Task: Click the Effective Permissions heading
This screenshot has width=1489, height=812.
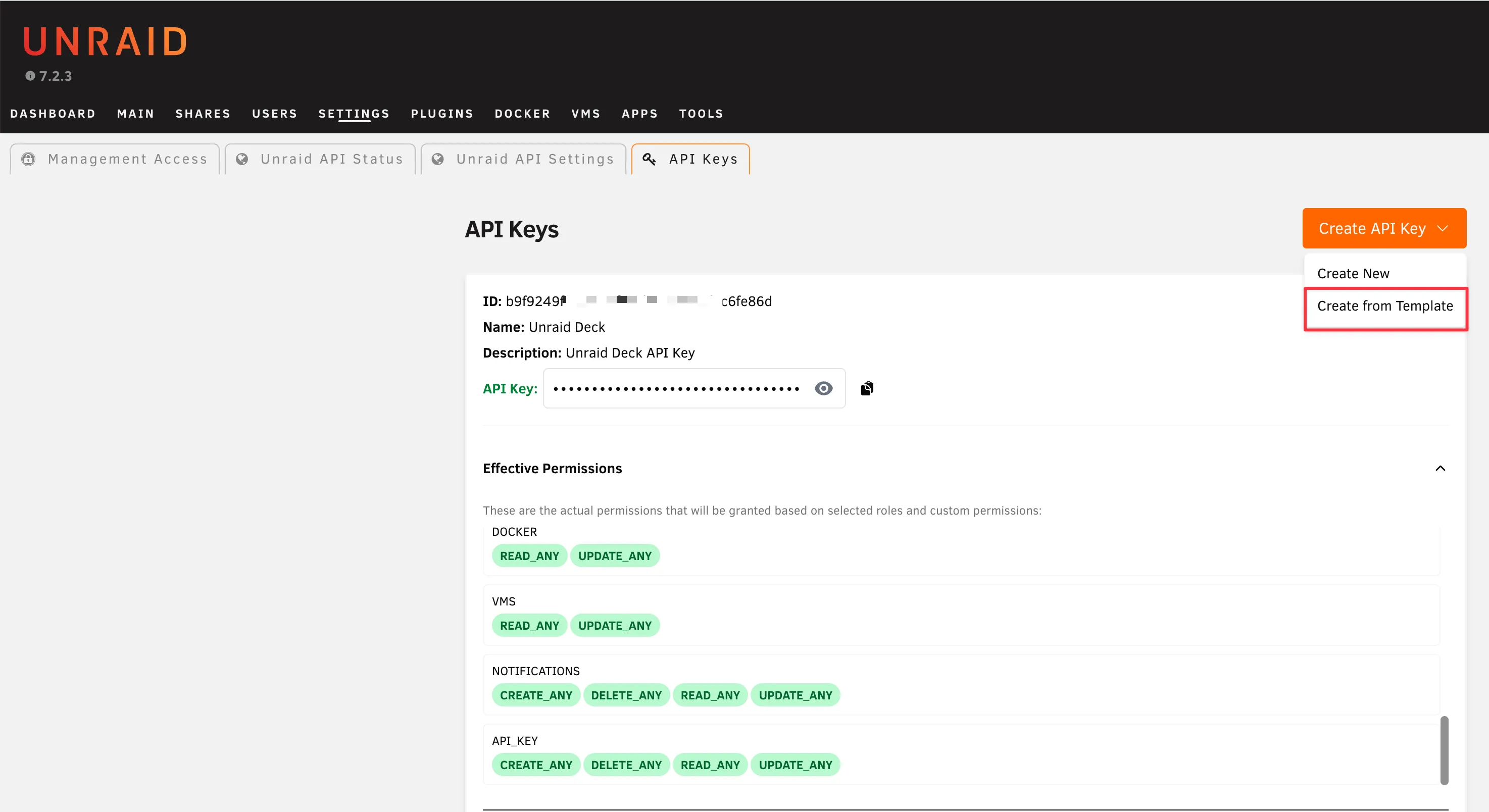Action: 552,468
